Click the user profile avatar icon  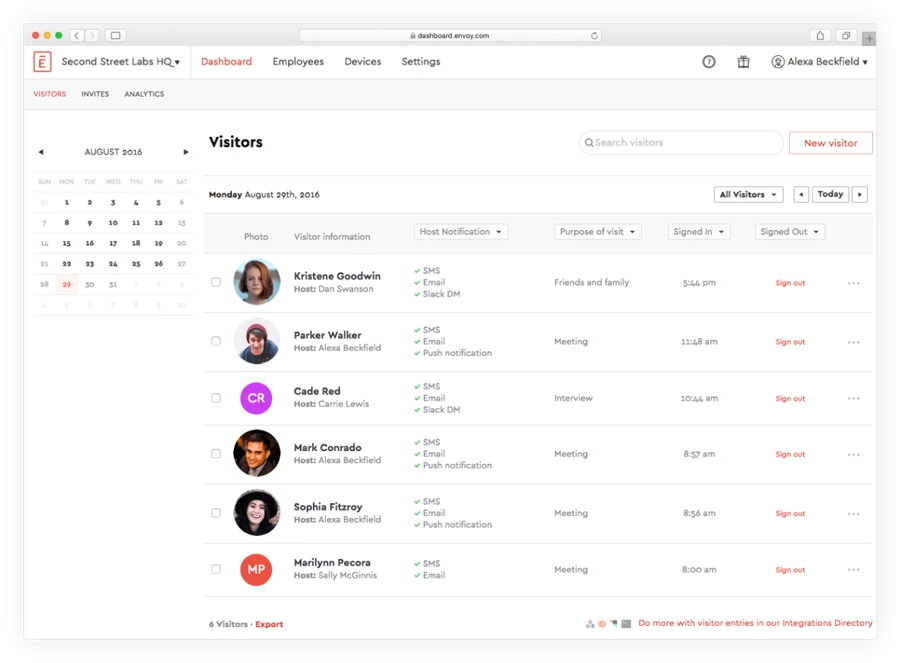[x=778, y=61]
